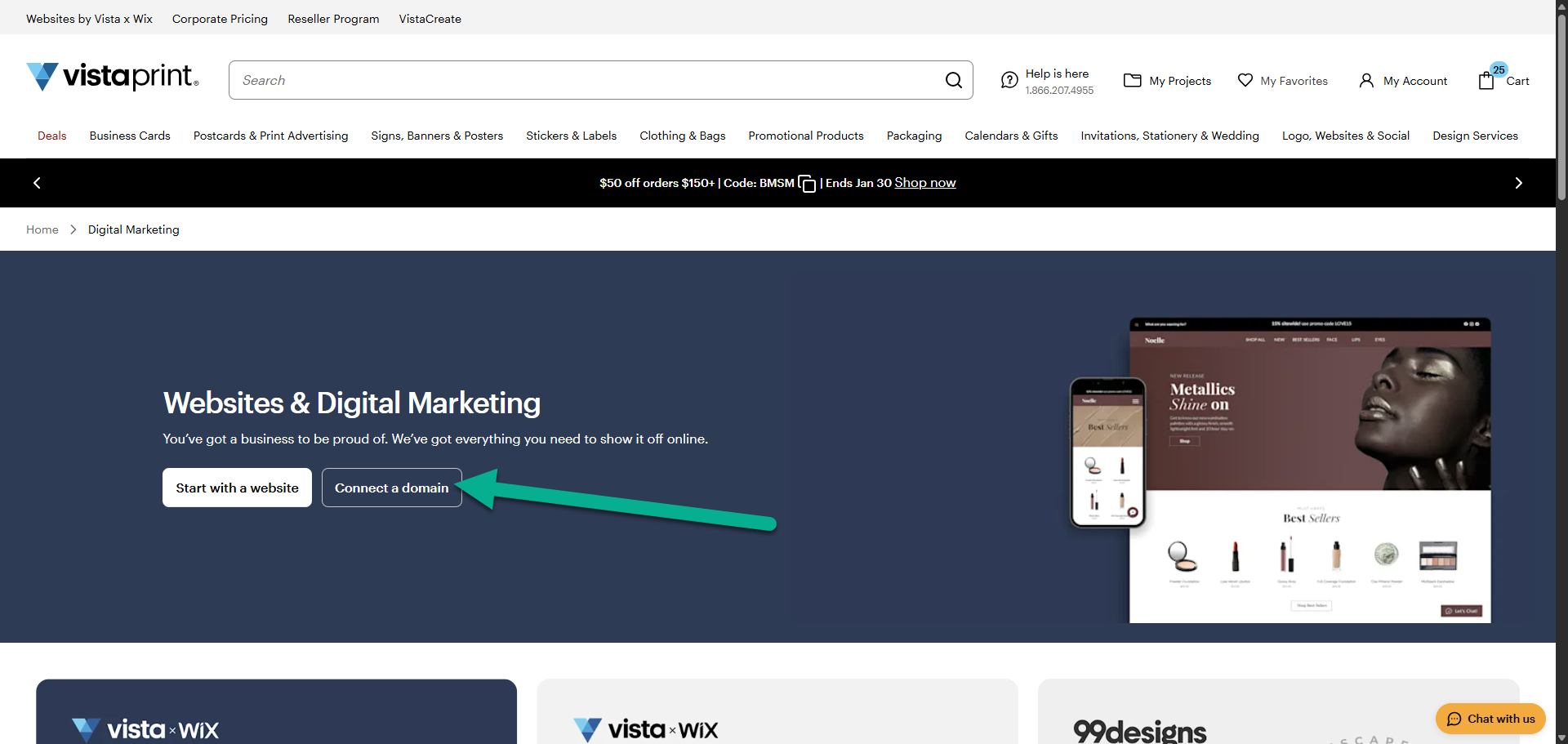
Task: Click the My Projects folder icon
Action: 1132,80
